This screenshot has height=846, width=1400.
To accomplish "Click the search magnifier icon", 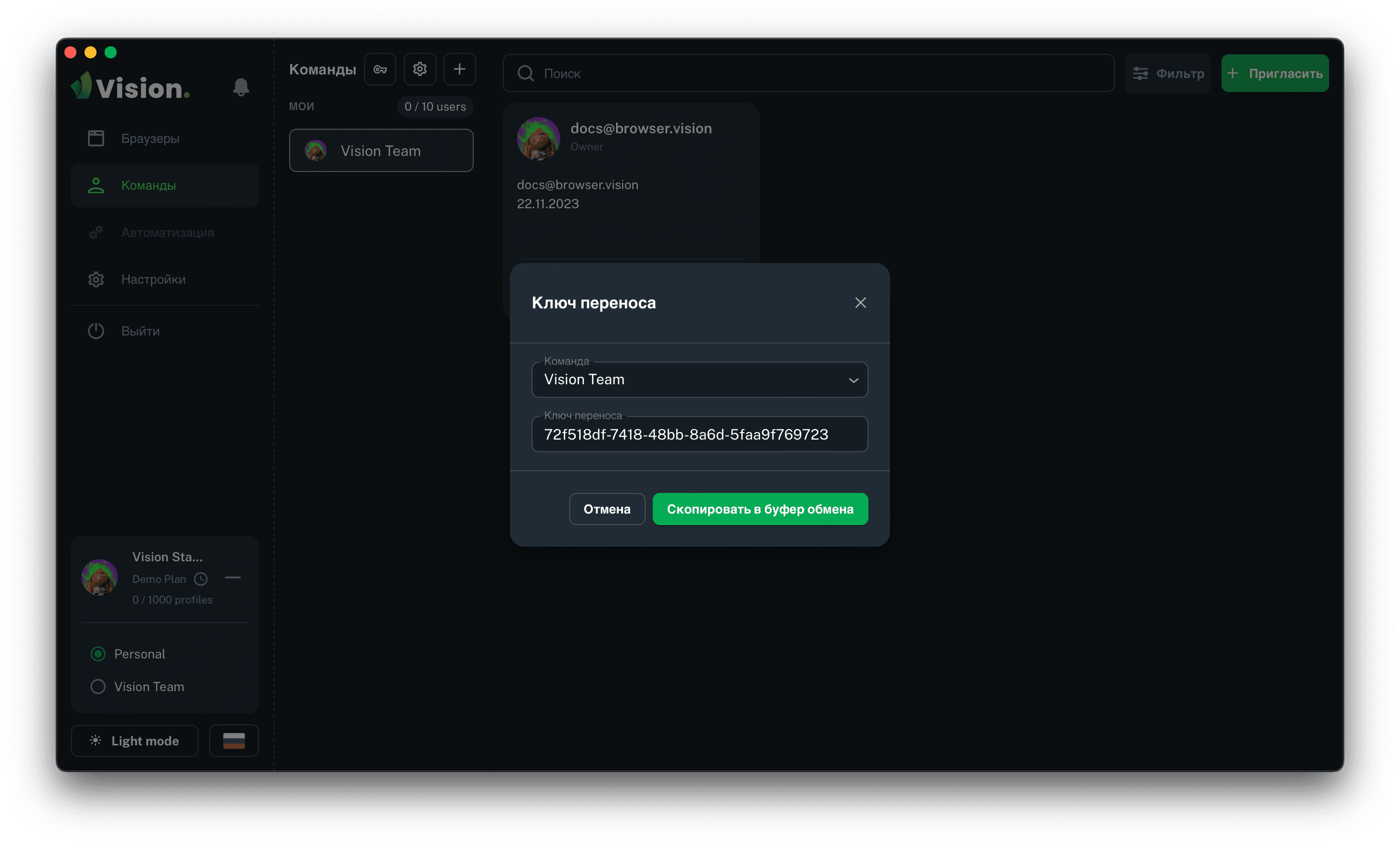I will point(526,73).
